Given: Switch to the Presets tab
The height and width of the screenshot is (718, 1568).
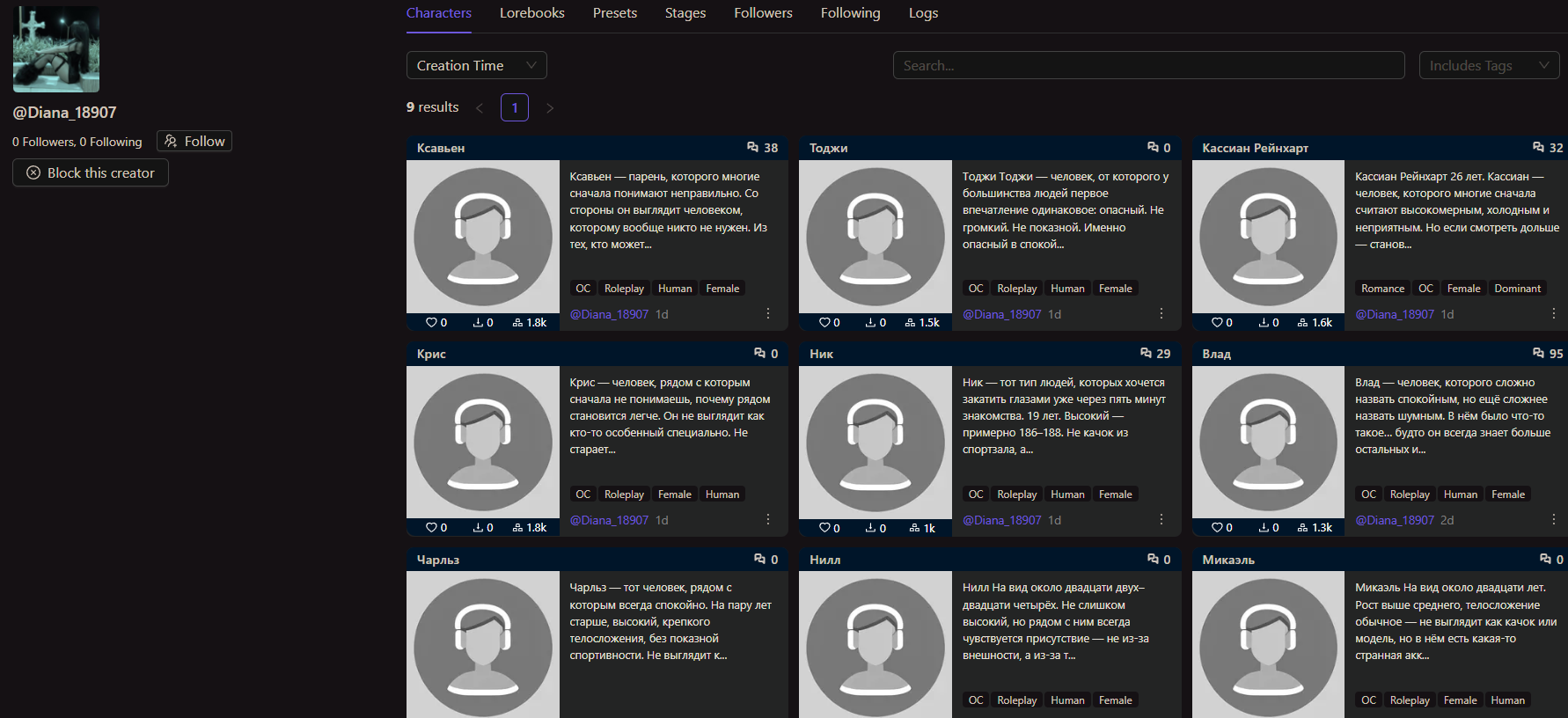Looking at the screenshot, I should (x=615, y=13).
